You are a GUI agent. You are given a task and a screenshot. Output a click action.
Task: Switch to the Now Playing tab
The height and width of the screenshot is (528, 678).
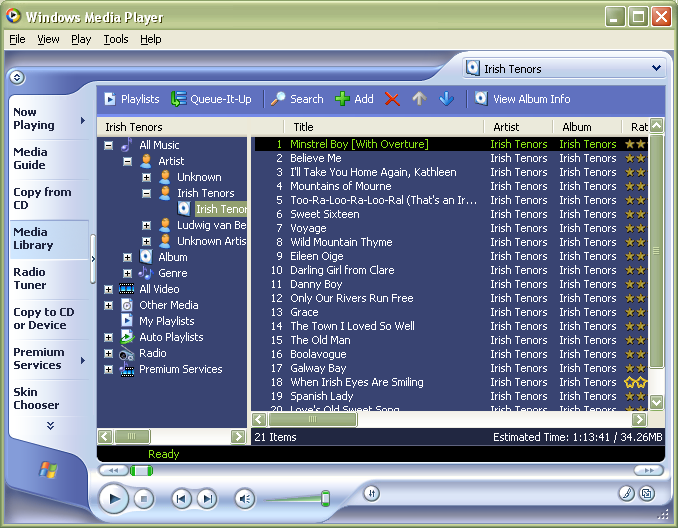pos(48,118)
